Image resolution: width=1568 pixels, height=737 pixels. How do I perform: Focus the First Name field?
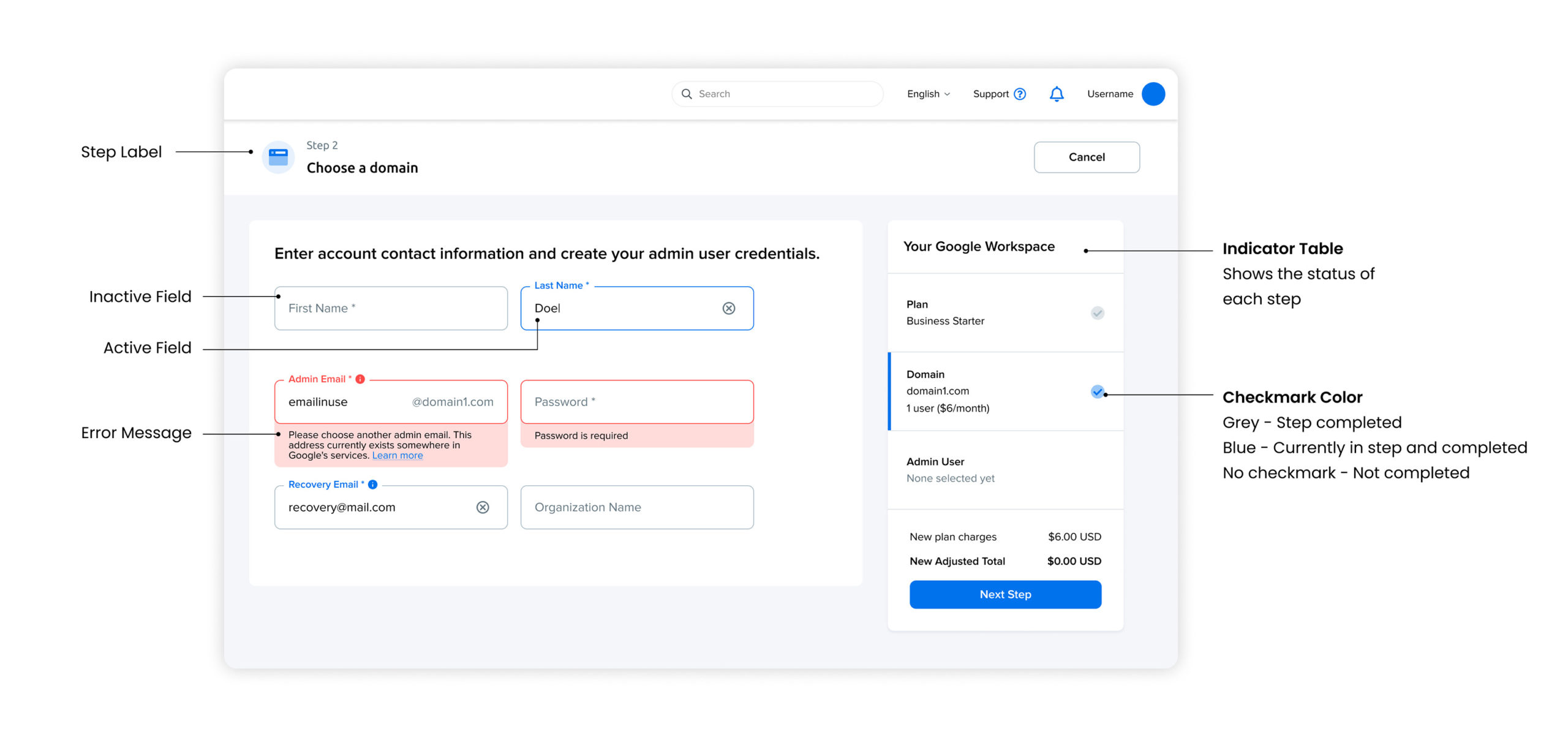tap(390, 308)
